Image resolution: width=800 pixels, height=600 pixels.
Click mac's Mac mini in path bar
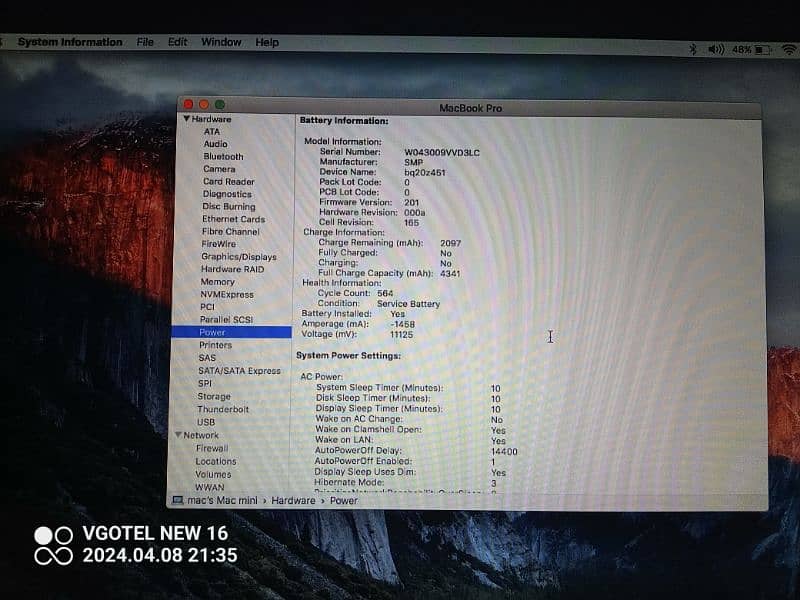click(222, 501)
